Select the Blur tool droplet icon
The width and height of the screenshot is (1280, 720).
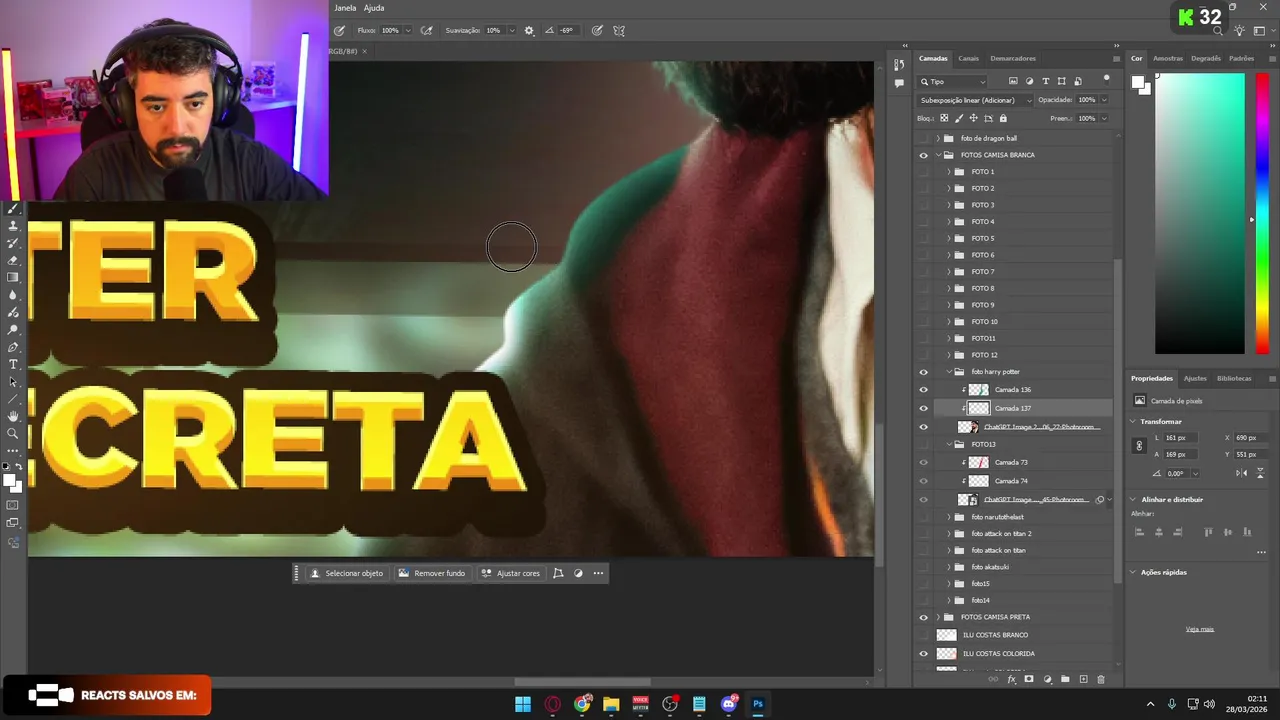pos(13,295)
